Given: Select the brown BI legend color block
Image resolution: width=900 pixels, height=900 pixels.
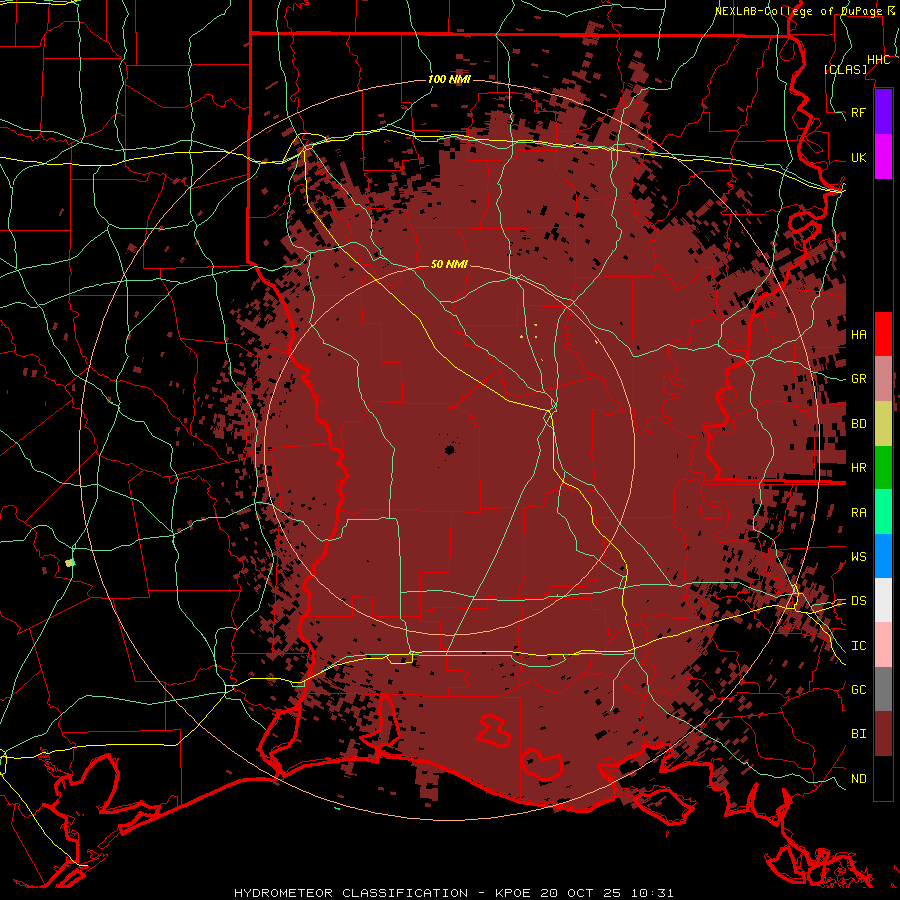Looking at the screenshot, I should point(883,734).
